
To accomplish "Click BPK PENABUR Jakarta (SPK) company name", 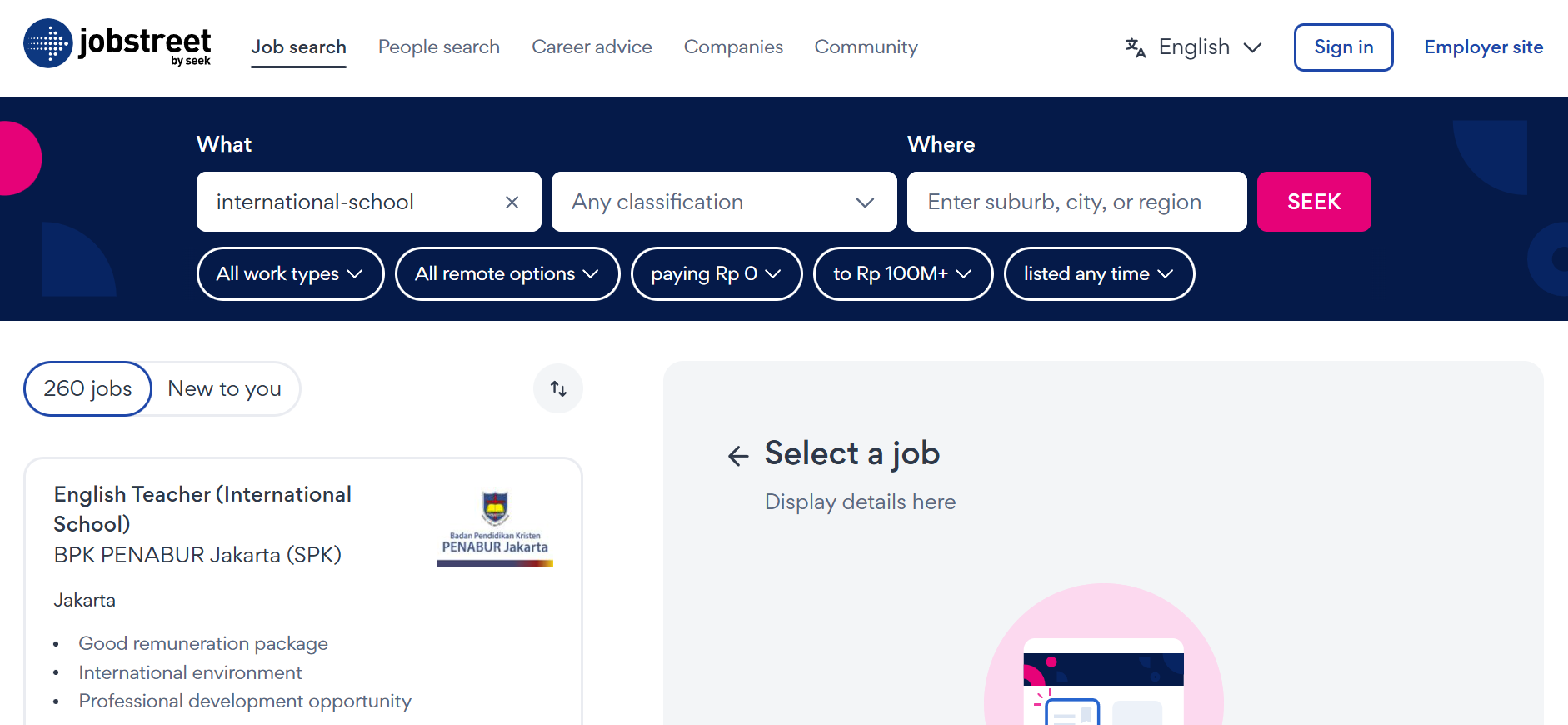I will pos(198,555).
